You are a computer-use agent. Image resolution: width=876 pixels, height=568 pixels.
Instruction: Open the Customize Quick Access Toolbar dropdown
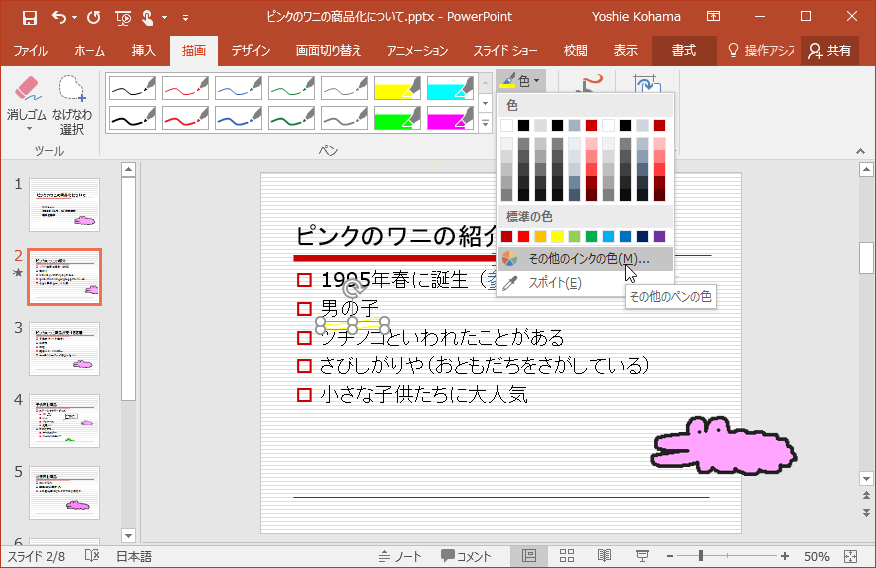[x=186, y=18]
